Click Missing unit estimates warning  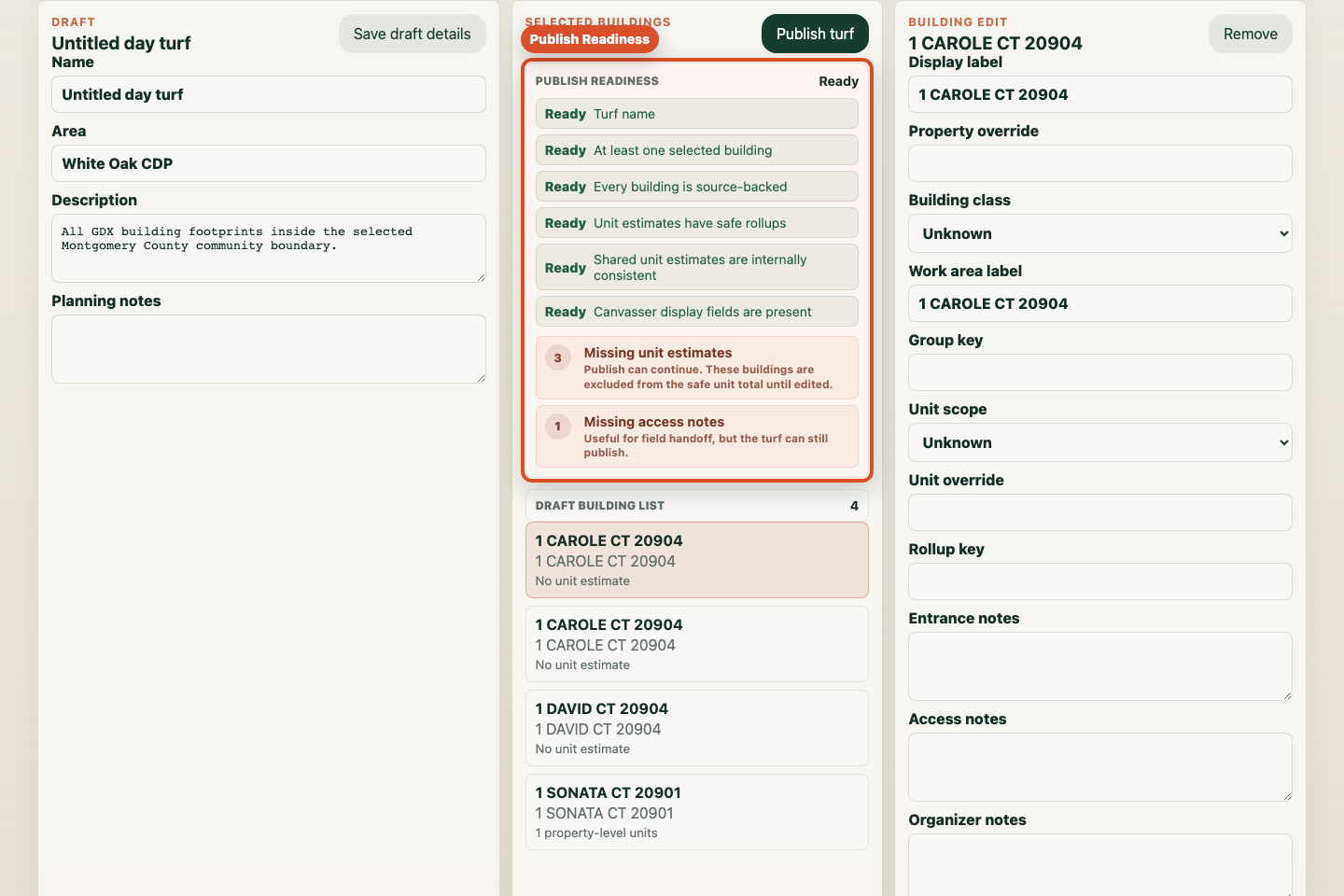coord(697,368)
